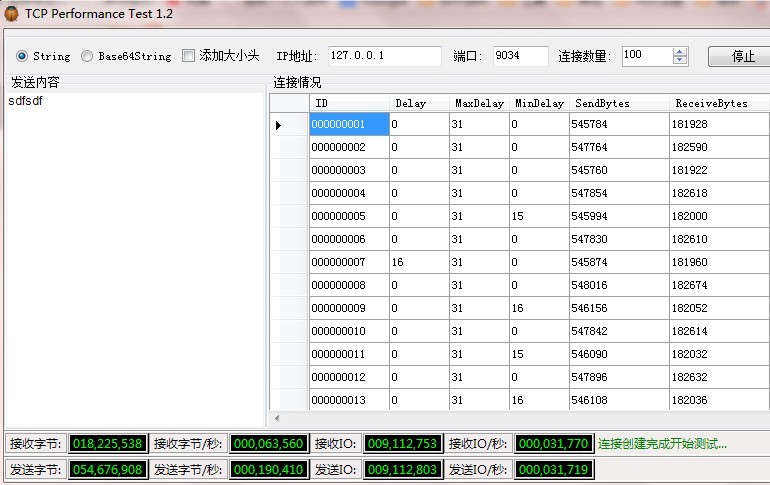This screenshot has height=485, width=770.
Task: Click the grid's horizontal scrollbar left arrow
Action: coord(277,418)
